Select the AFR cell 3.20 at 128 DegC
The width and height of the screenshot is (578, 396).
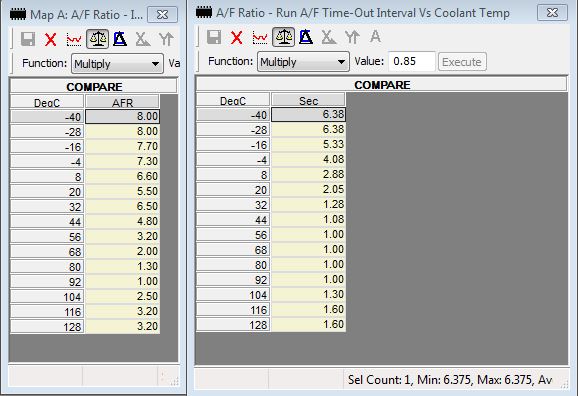[x=122, y=327]
